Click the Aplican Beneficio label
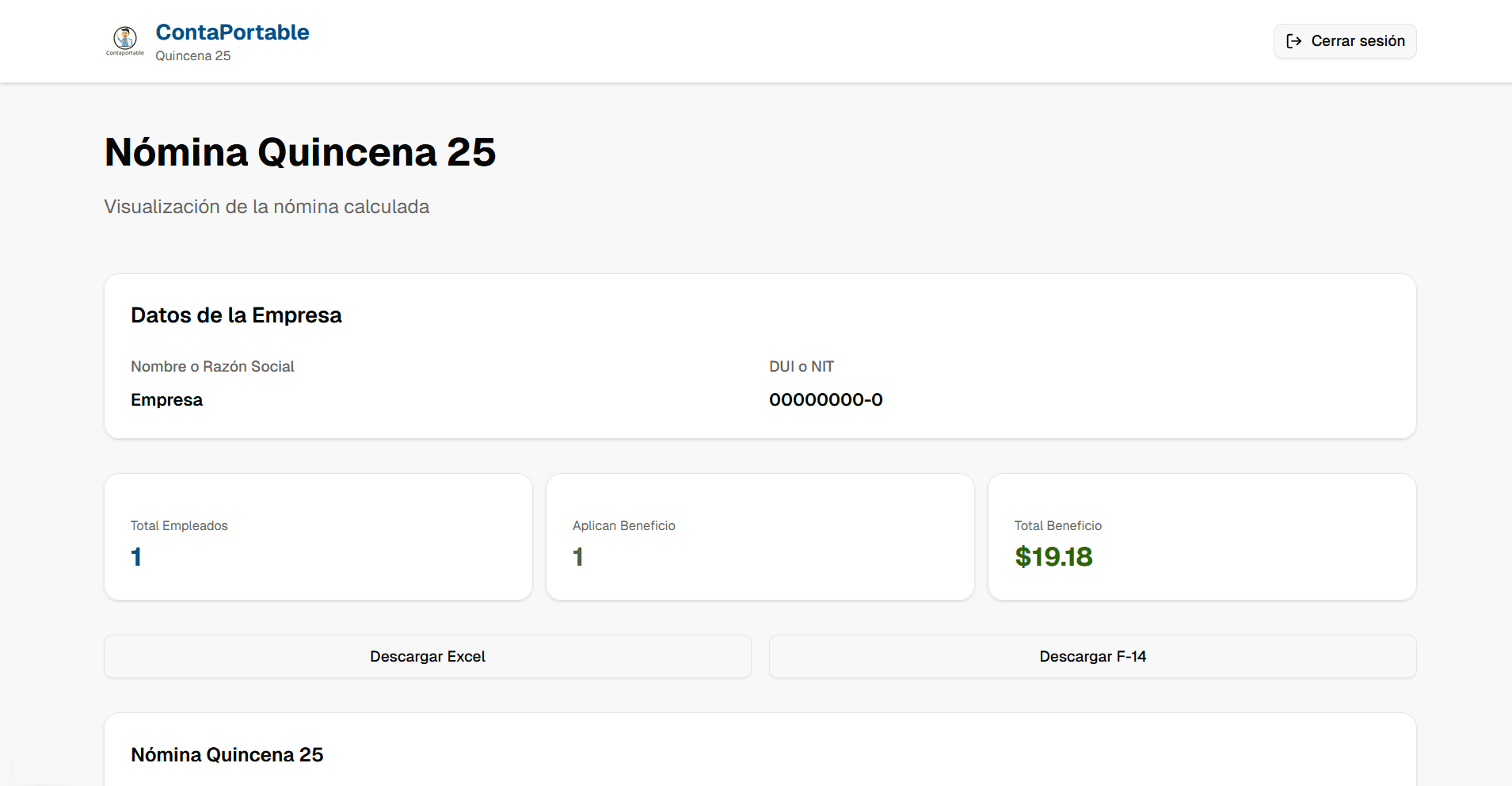This screenshot has width=1512, height=786. pyautogui.click(x=623, y=525)
